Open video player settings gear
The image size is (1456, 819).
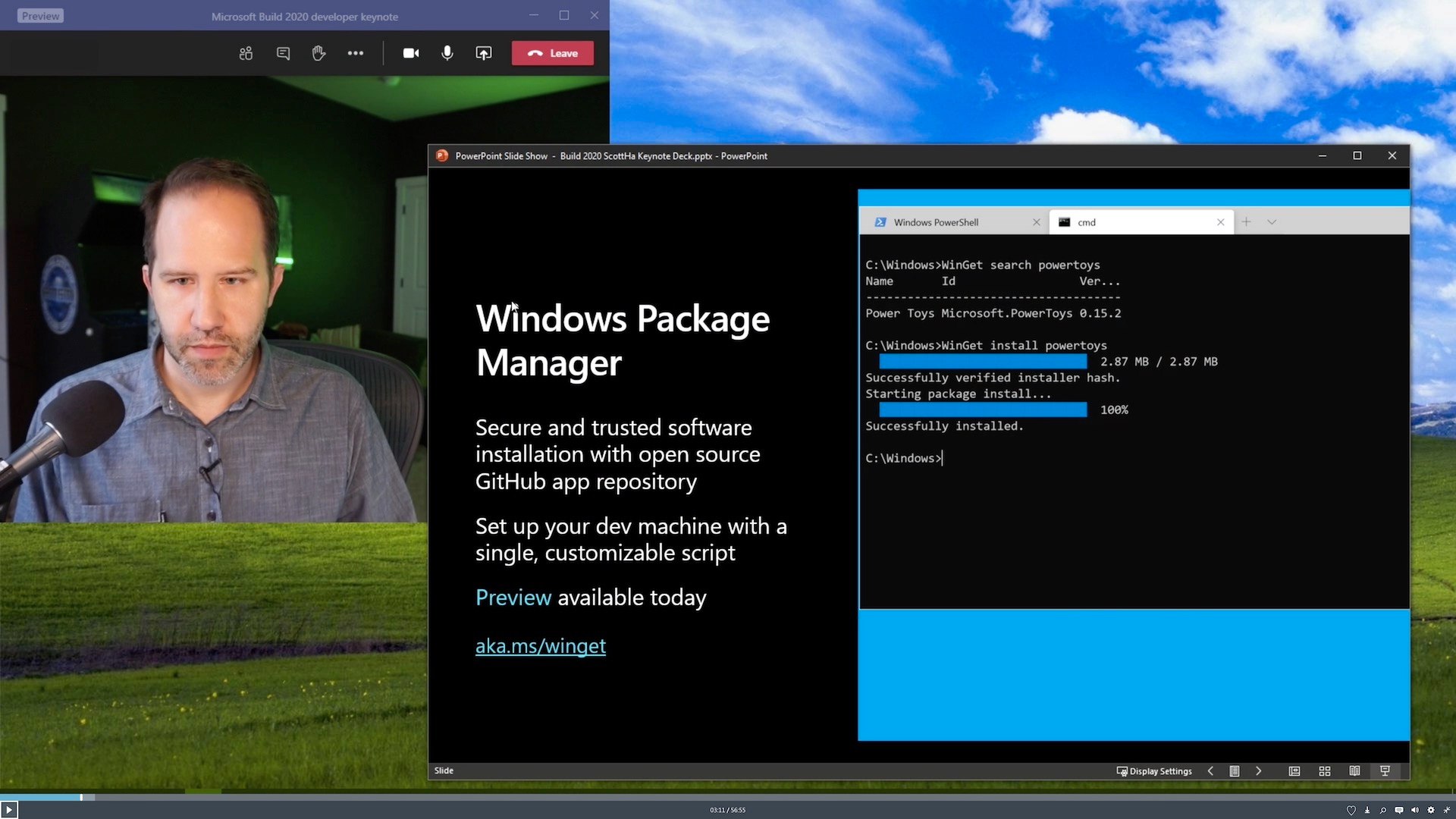1431,810
